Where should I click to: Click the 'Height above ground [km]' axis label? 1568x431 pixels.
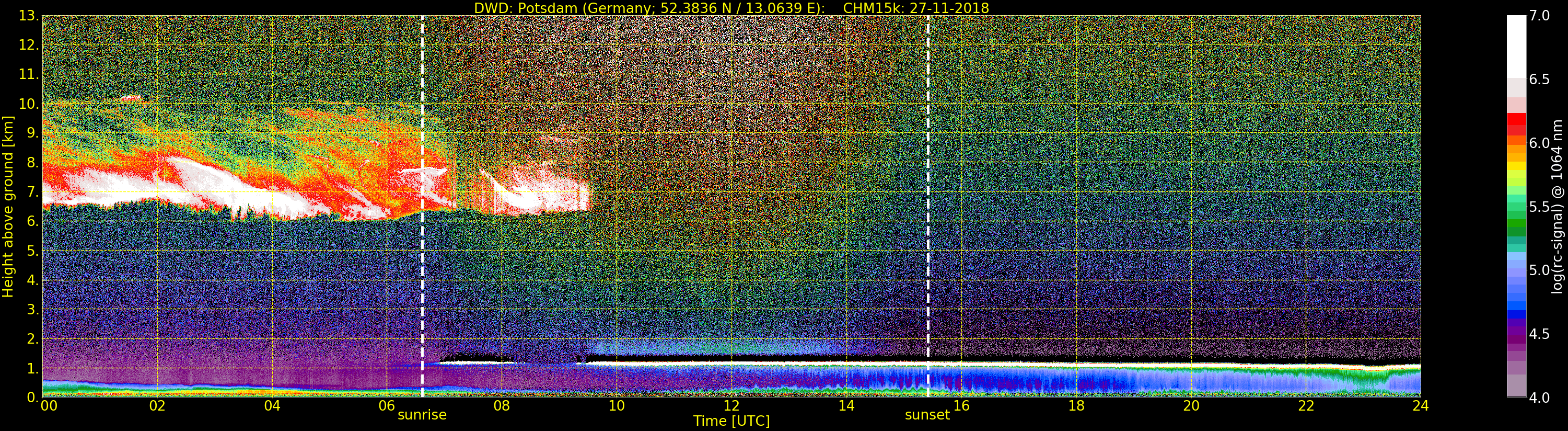click(8, 206)
